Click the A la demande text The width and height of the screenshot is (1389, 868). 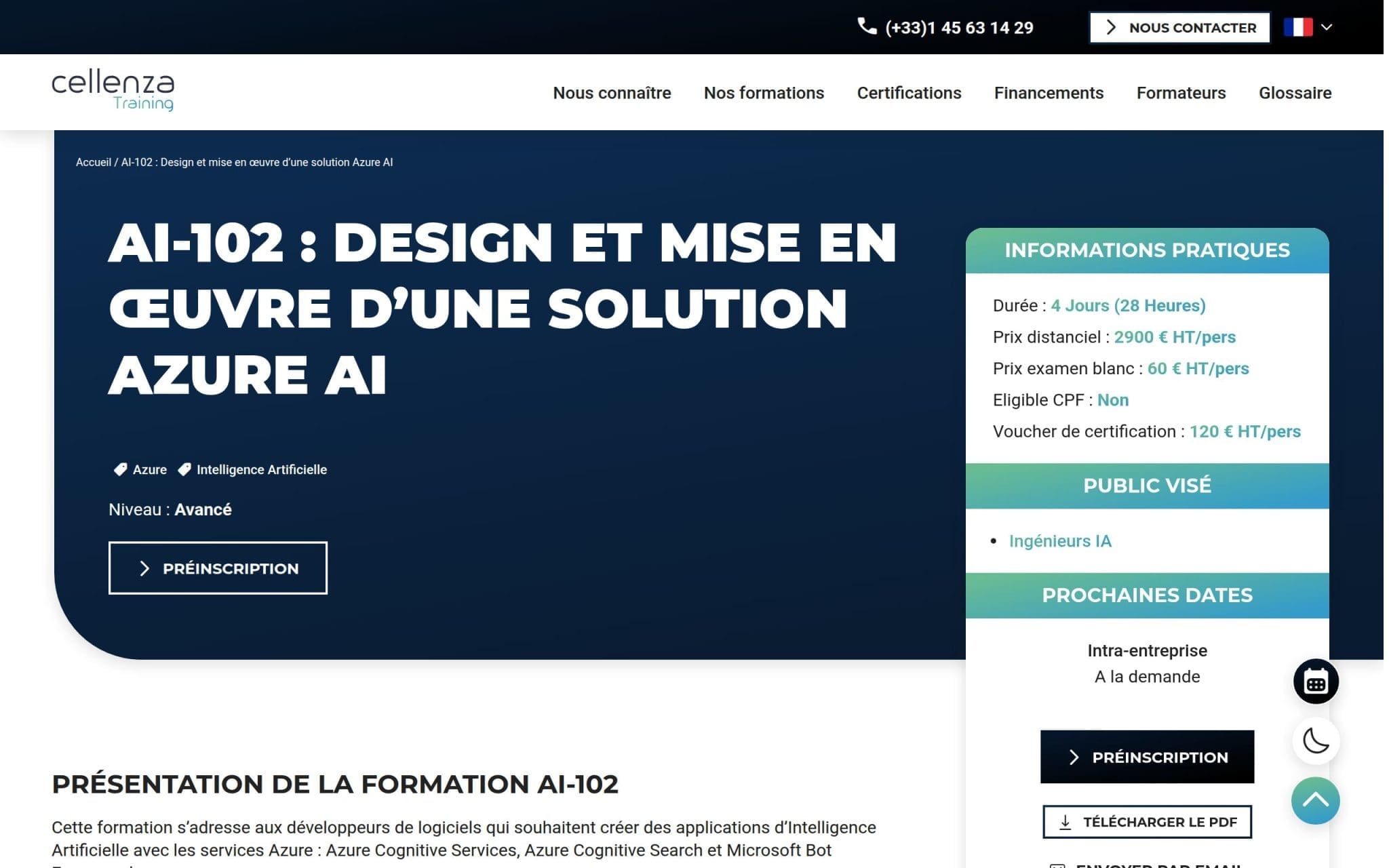(x=1147, y=677)
